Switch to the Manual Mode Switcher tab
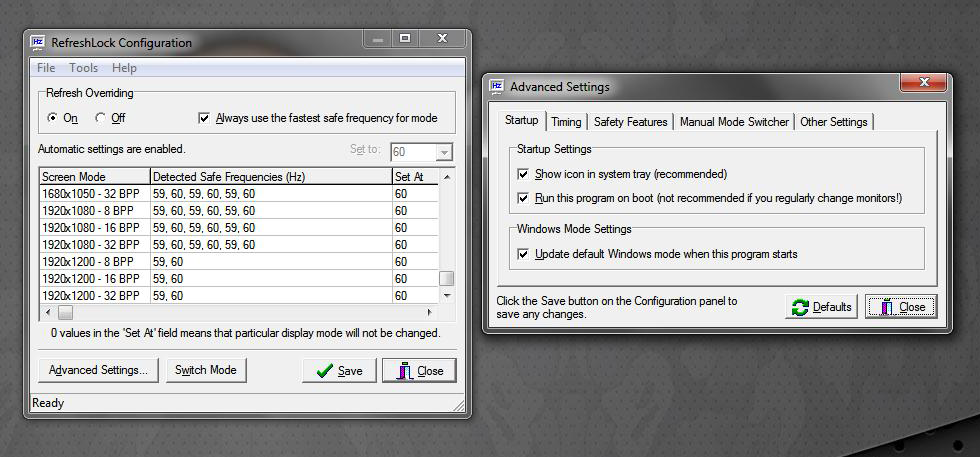 734,122
